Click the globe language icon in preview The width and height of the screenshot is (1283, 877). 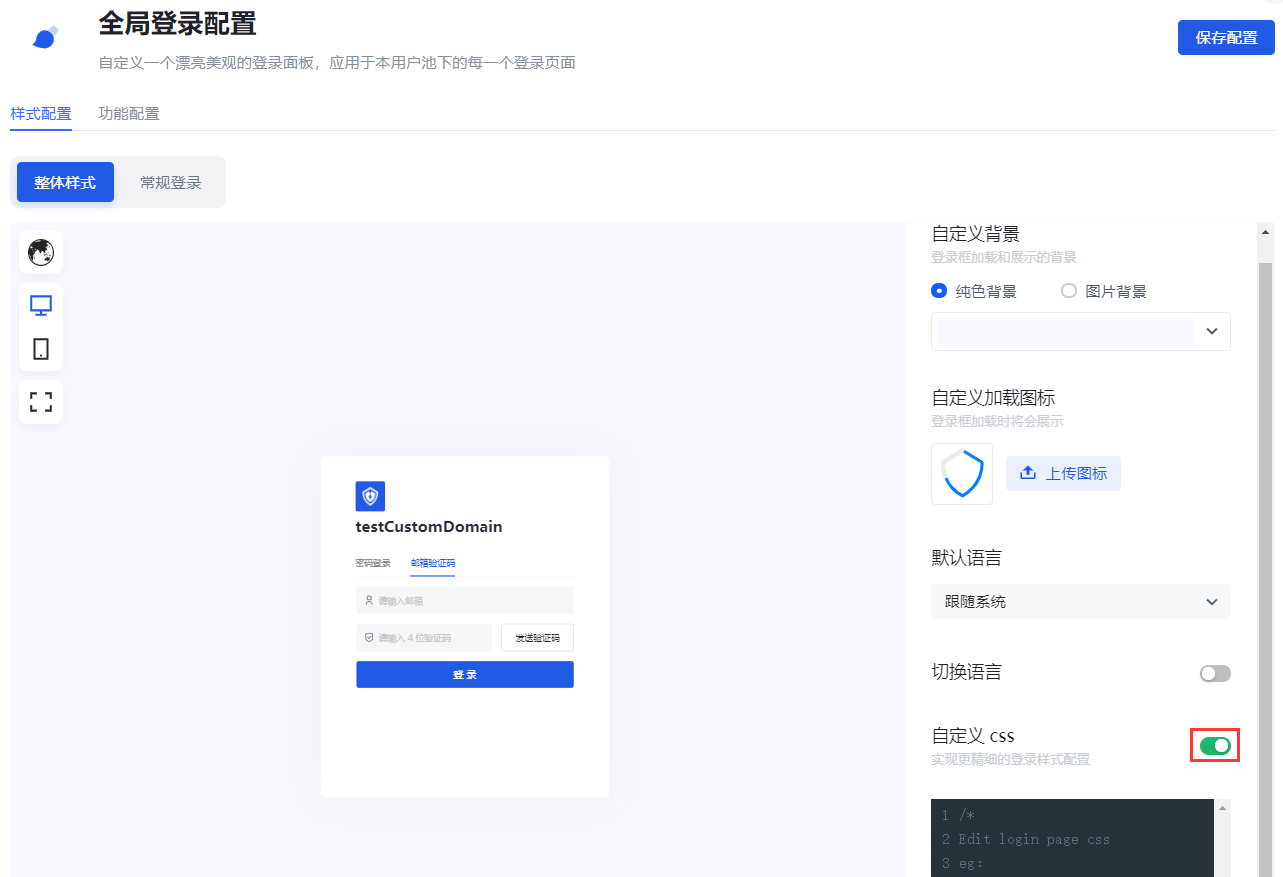[x=41, y=253]
